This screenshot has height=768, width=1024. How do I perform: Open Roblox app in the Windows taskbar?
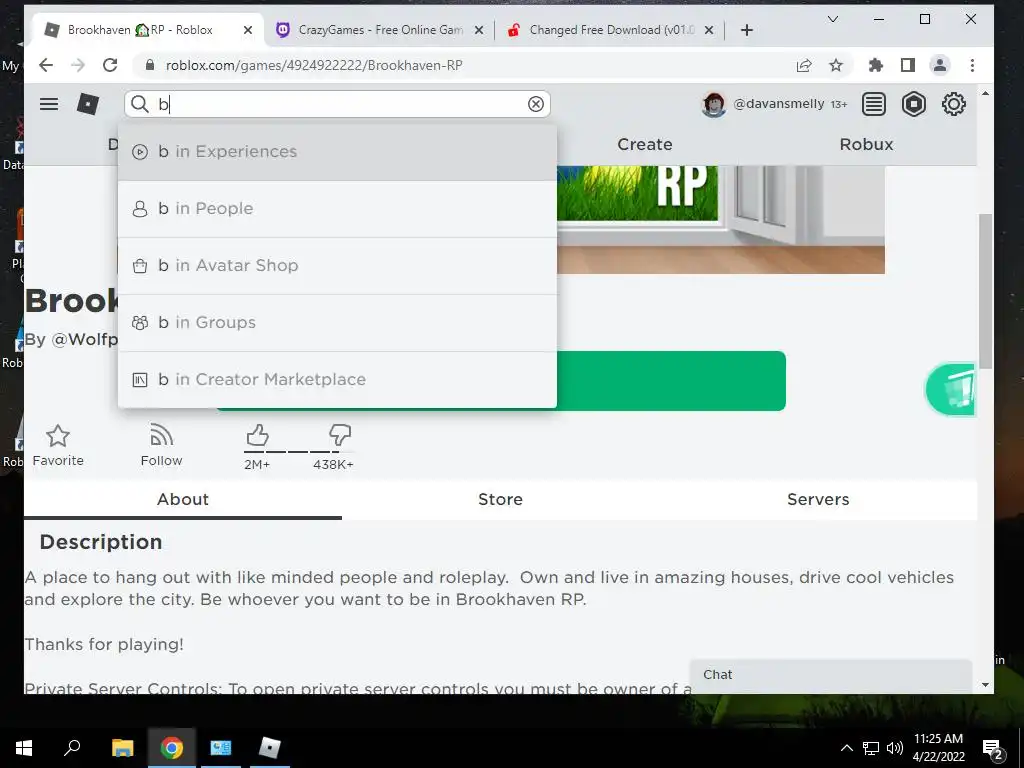click(x=269, y=748)
